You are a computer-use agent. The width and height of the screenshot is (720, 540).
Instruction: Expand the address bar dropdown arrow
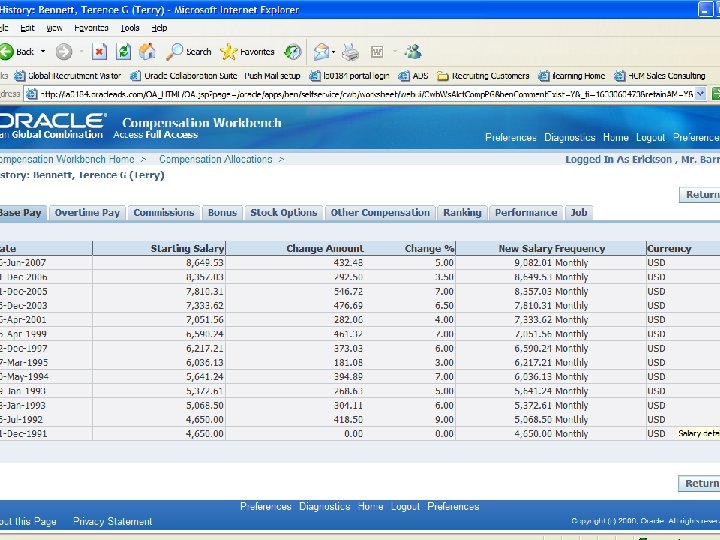coord(700,94)
